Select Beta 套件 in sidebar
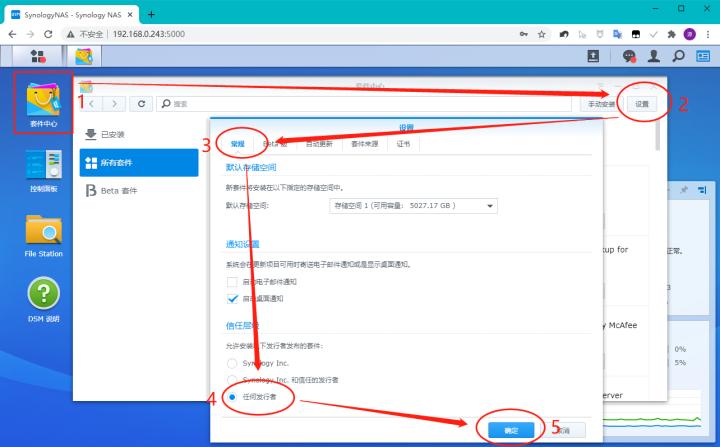 pos(139,191)
